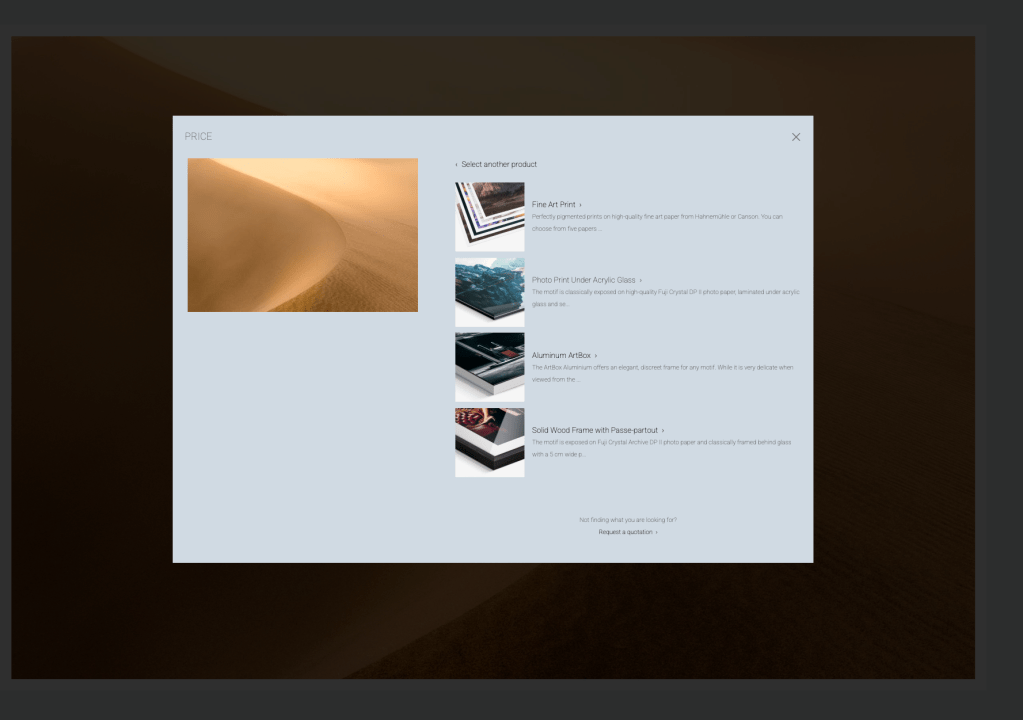
Task: Click the Solid Wood Frame description text
Action: (x=660, y=448)
